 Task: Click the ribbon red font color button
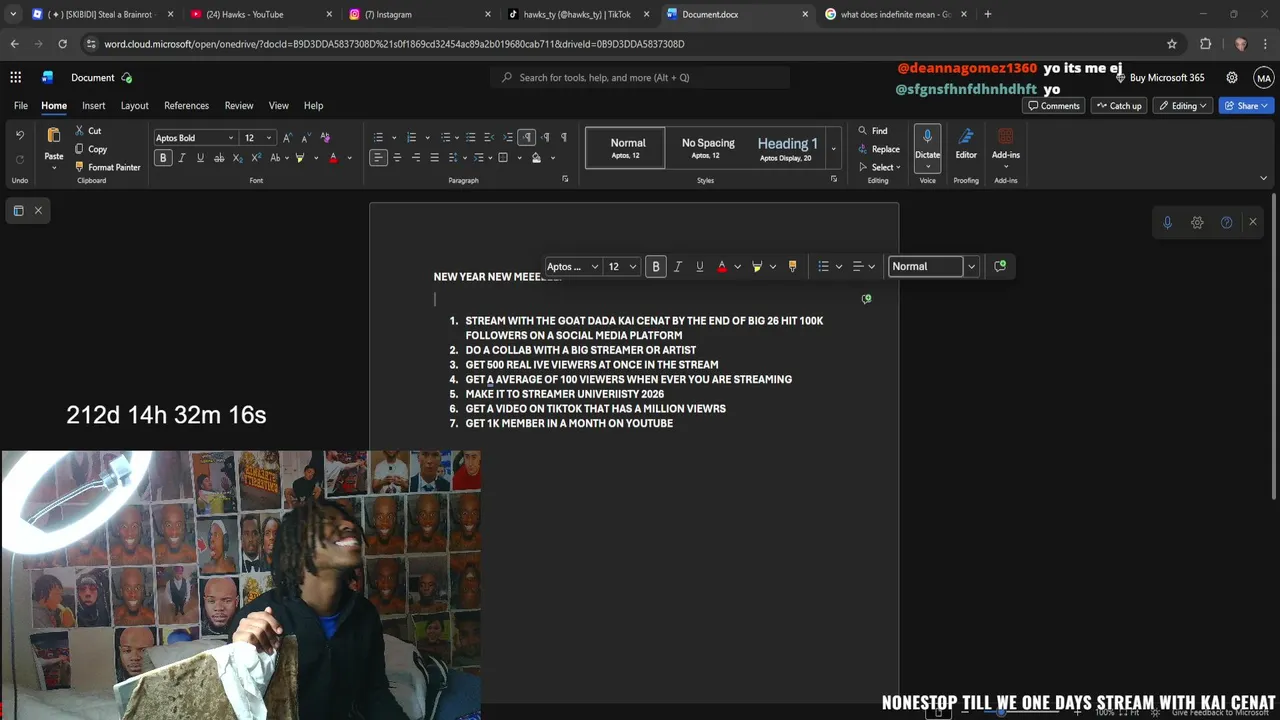pyautogui.click(x=333, y=158)
